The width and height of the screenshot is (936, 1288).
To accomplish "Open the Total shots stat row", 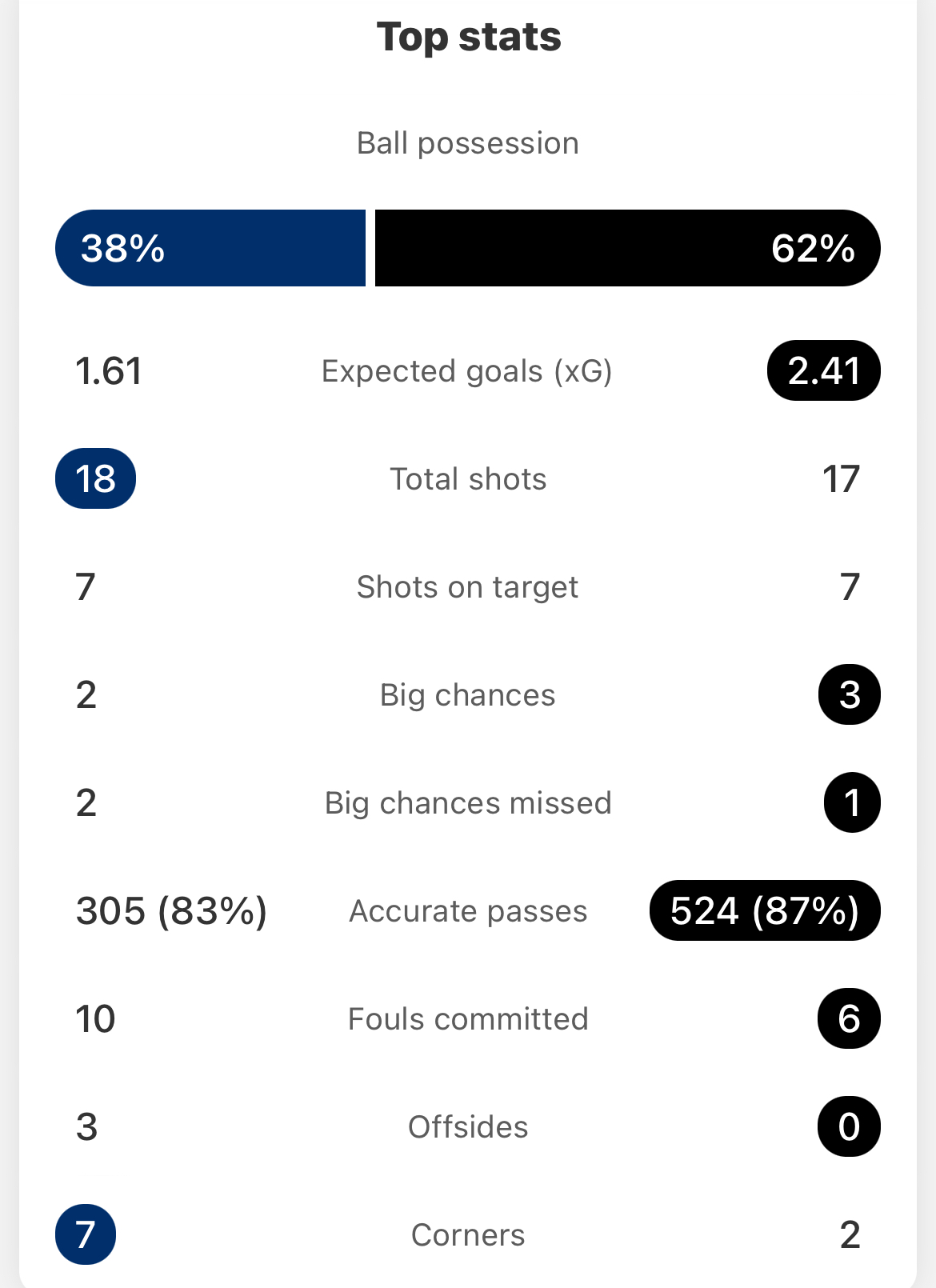I will (x=468, y=478).
